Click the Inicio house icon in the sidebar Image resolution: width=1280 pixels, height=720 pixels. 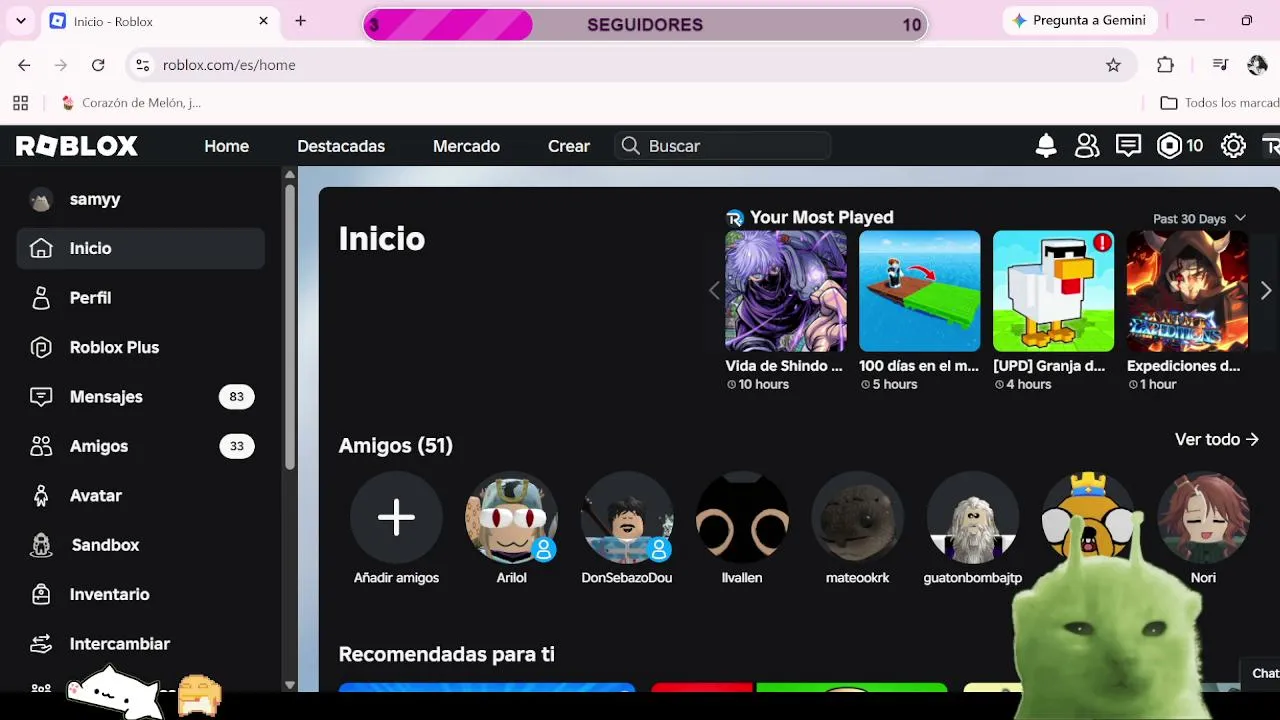[41, 248]
